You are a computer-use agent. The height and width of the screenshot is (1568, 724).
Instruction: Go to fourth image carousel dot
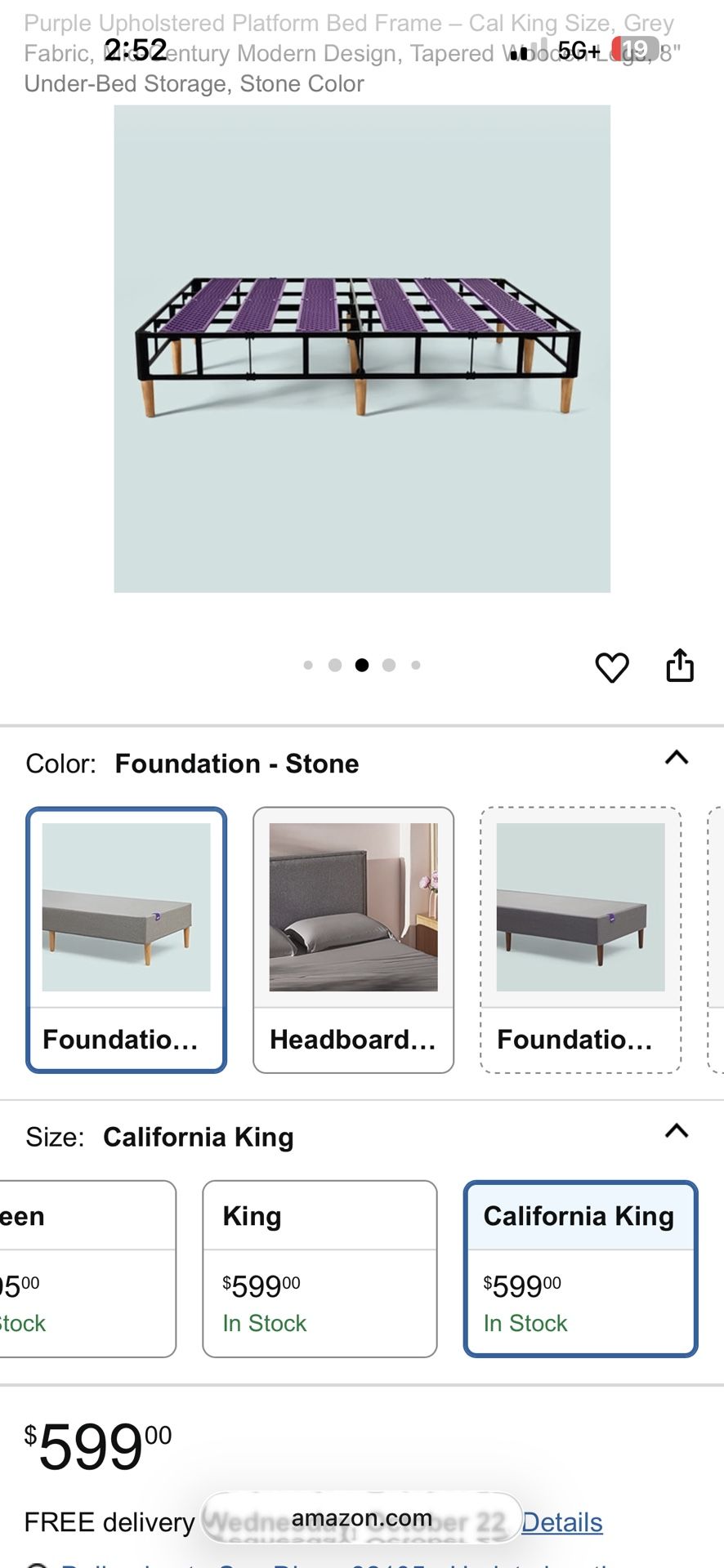point(389,666)
